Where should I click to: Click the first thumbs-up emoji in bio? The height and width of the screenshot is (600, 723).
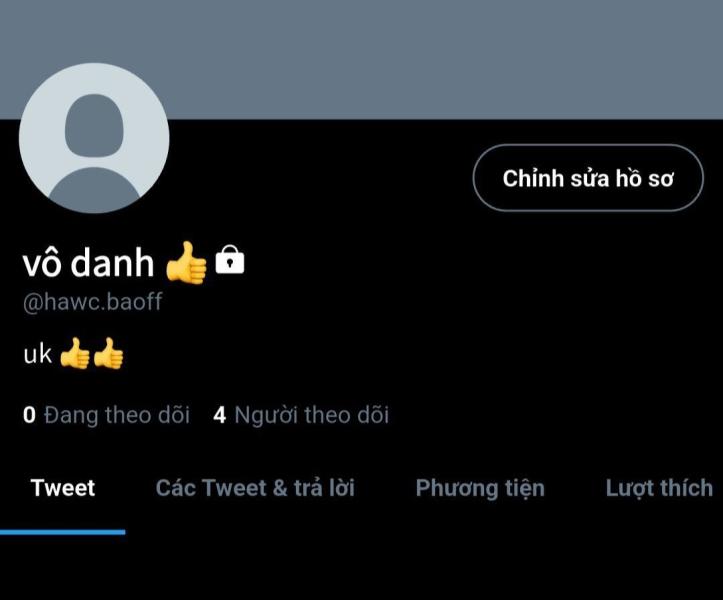pyautogui.click(x=75, y=353)
